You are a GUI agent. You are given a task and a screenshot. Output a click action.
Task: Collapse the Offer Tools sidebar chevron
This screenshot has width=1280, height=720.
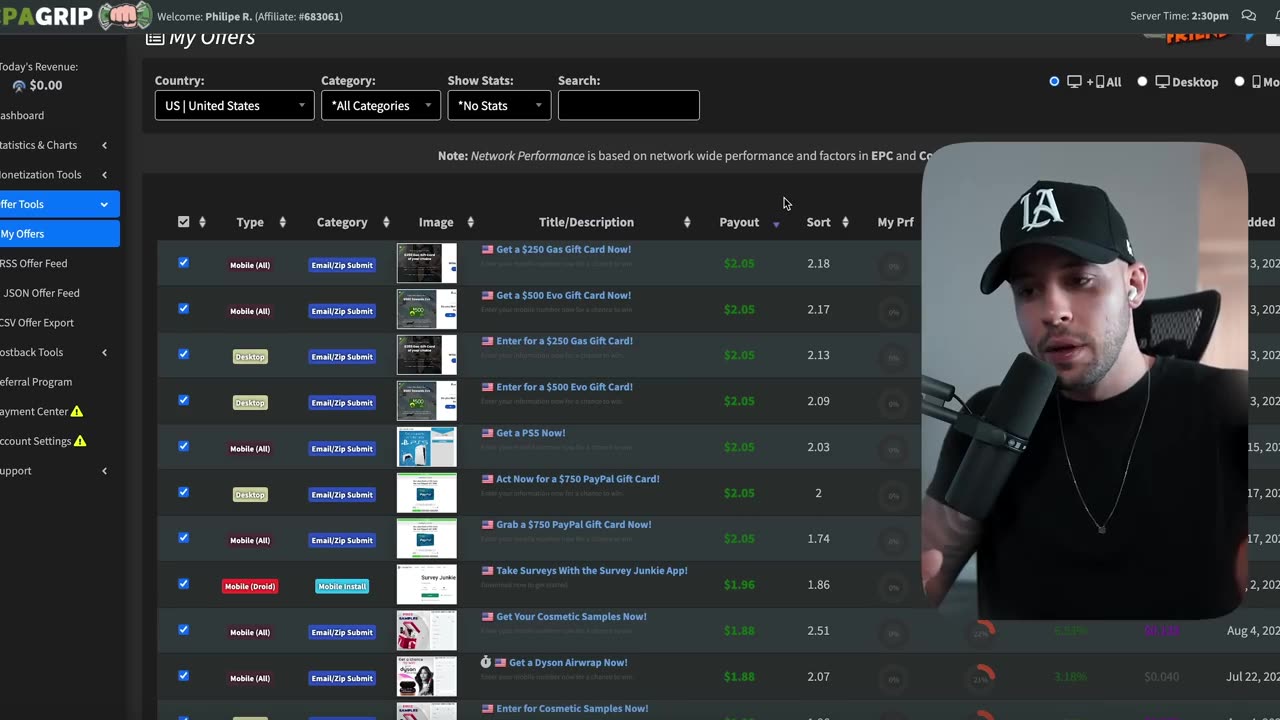point(104,204)
